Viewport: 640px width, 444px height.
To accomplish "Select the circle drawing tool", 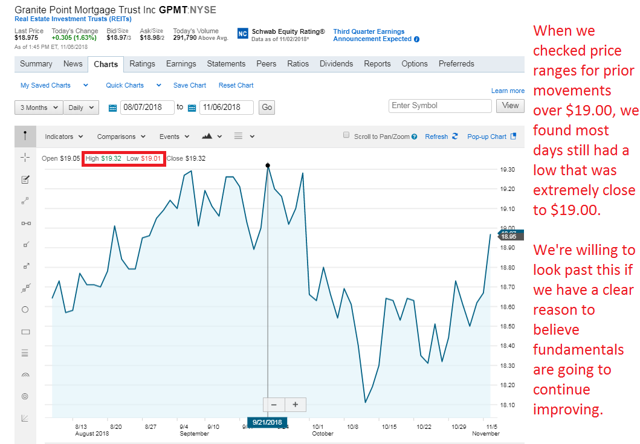I will pyautogui.click(x=25, y=310).
